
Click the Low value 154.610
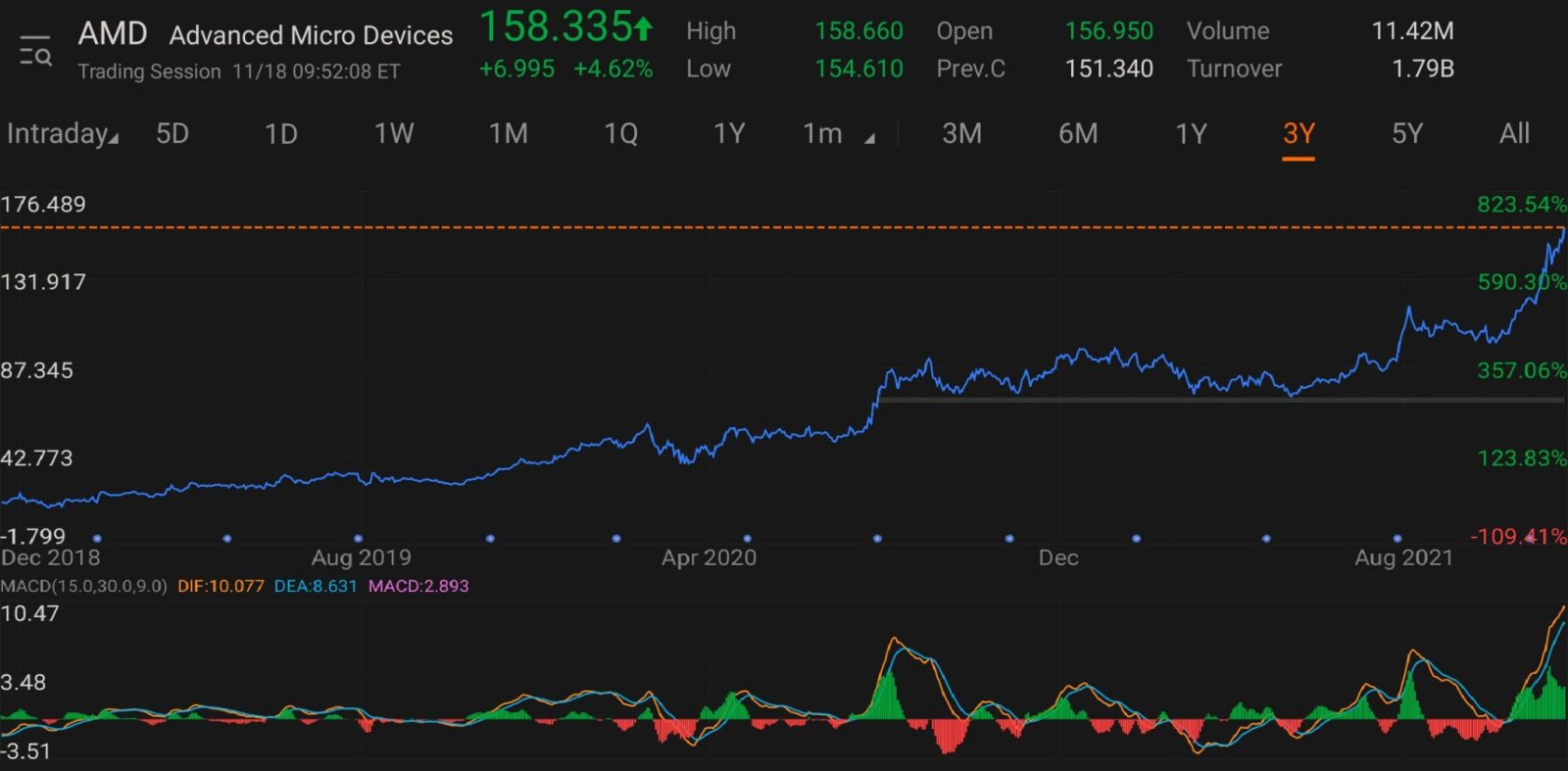click(858, 69)
